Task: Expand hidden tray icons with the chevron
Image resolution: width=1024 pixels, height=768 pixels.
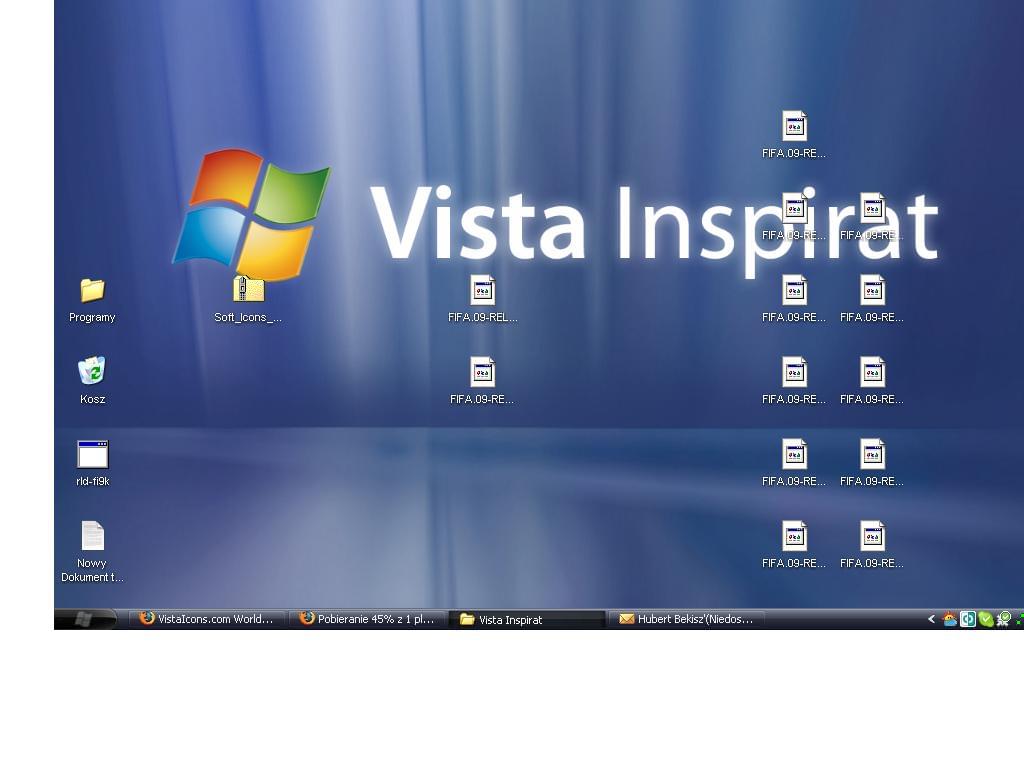Action: [931, 619]
